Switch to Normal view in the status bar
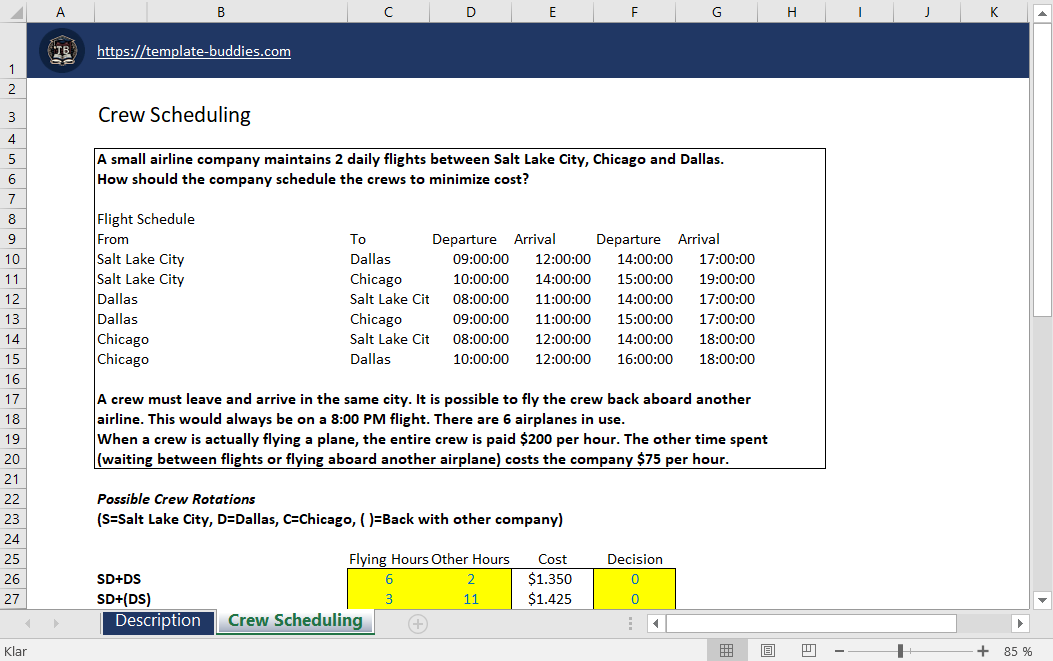 point(727,649)
